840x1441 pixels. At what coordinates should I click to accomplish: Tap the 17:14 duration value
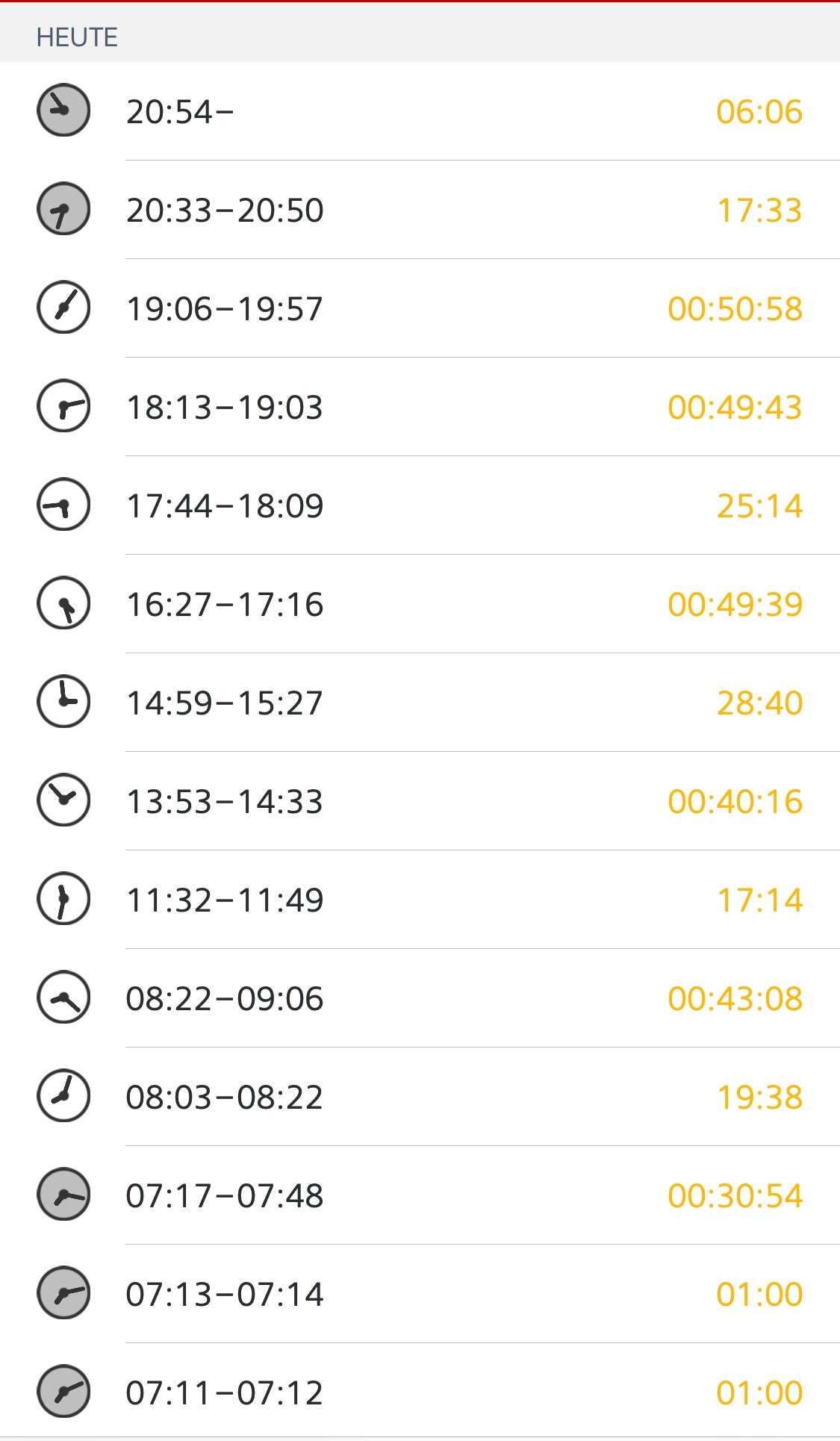click(x=759, y=900)
